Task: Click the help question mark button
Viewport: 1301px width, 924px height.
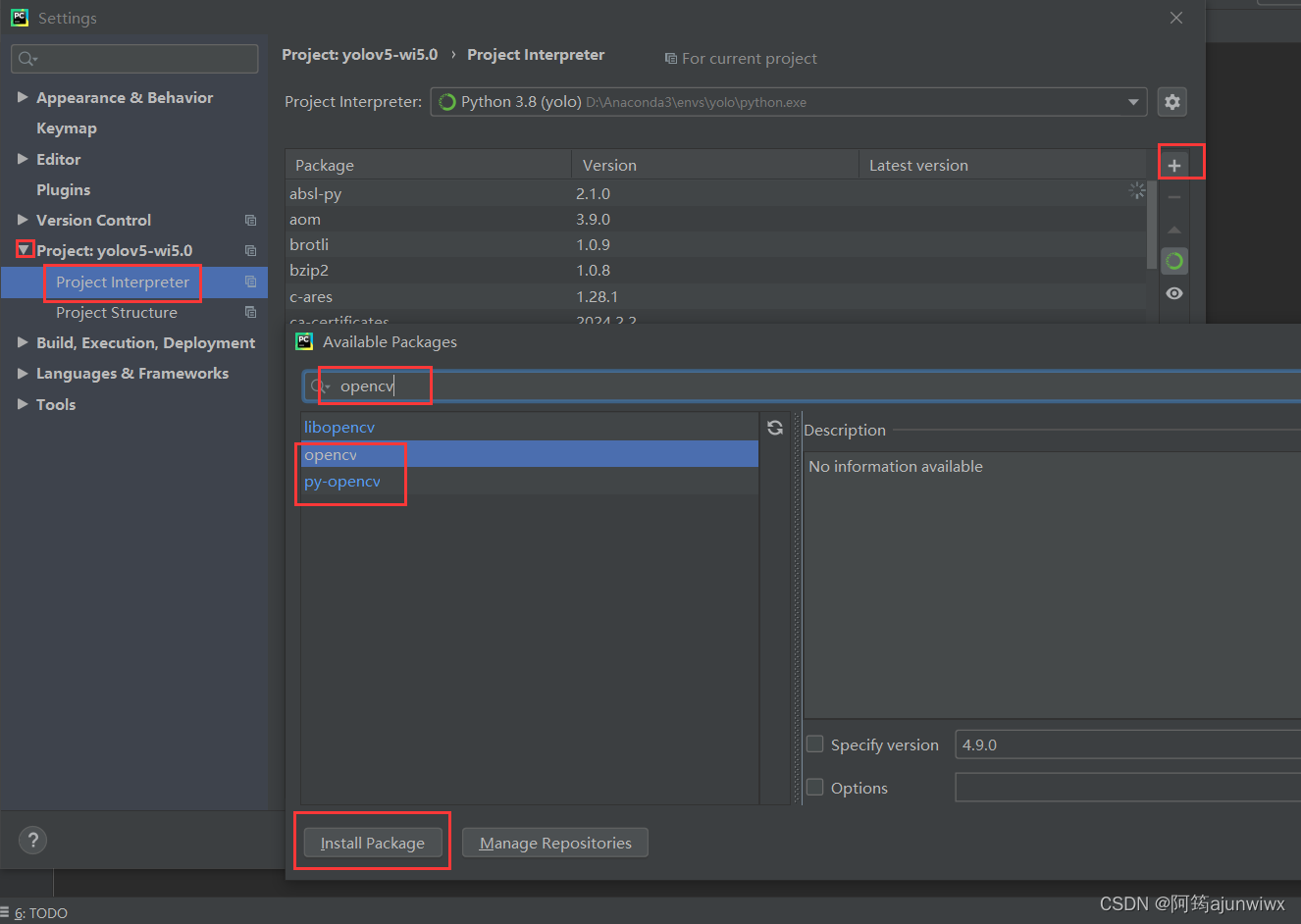Action: click(33, 840)
